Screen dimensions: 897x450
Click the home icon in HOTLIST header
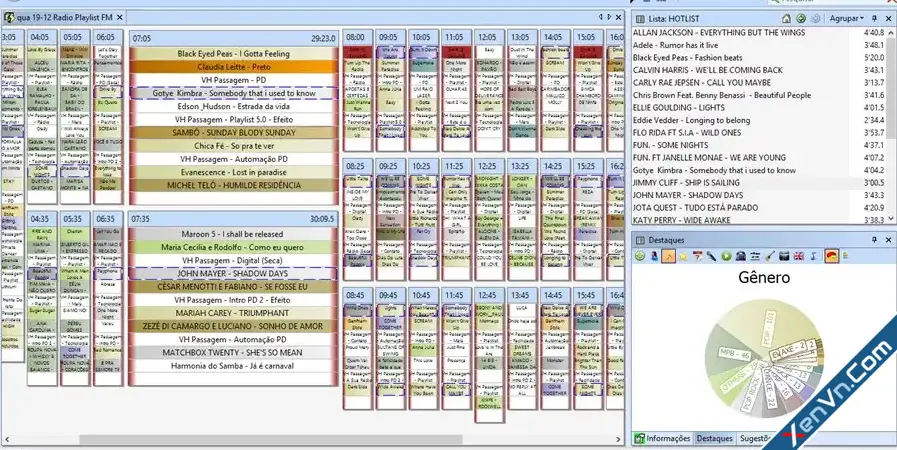(x=786, y=18)
